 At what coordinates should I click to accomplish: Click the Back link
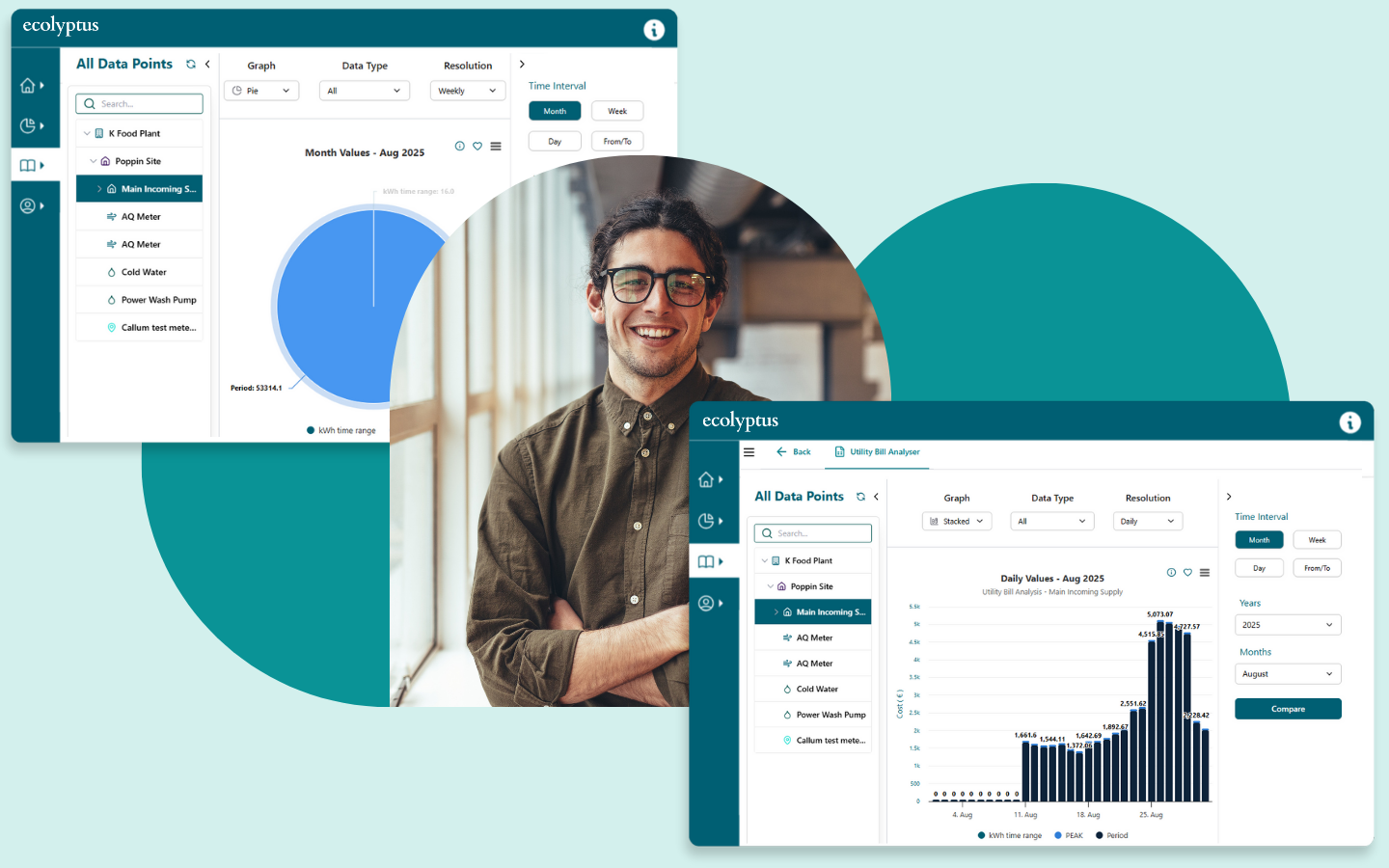[x=794, y=452]
